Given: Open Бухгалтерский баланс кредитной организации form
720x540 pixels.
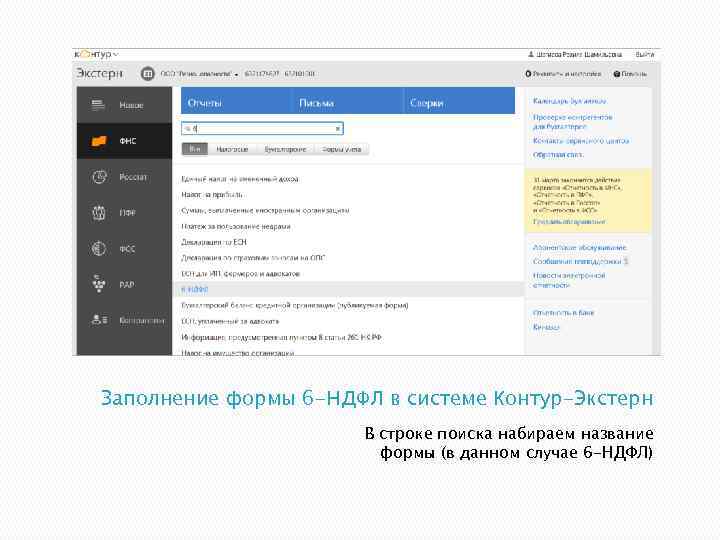Looking at the screenshot, I should (x=294, y=305).
